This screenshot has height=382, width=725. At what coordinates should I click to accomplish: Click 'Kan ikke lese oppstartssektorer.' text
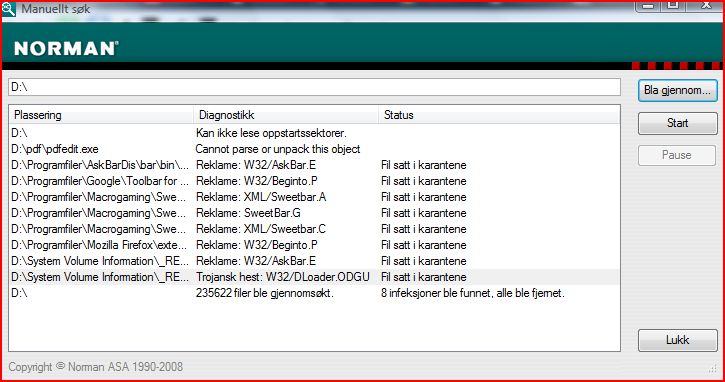[x=271, y=133]
